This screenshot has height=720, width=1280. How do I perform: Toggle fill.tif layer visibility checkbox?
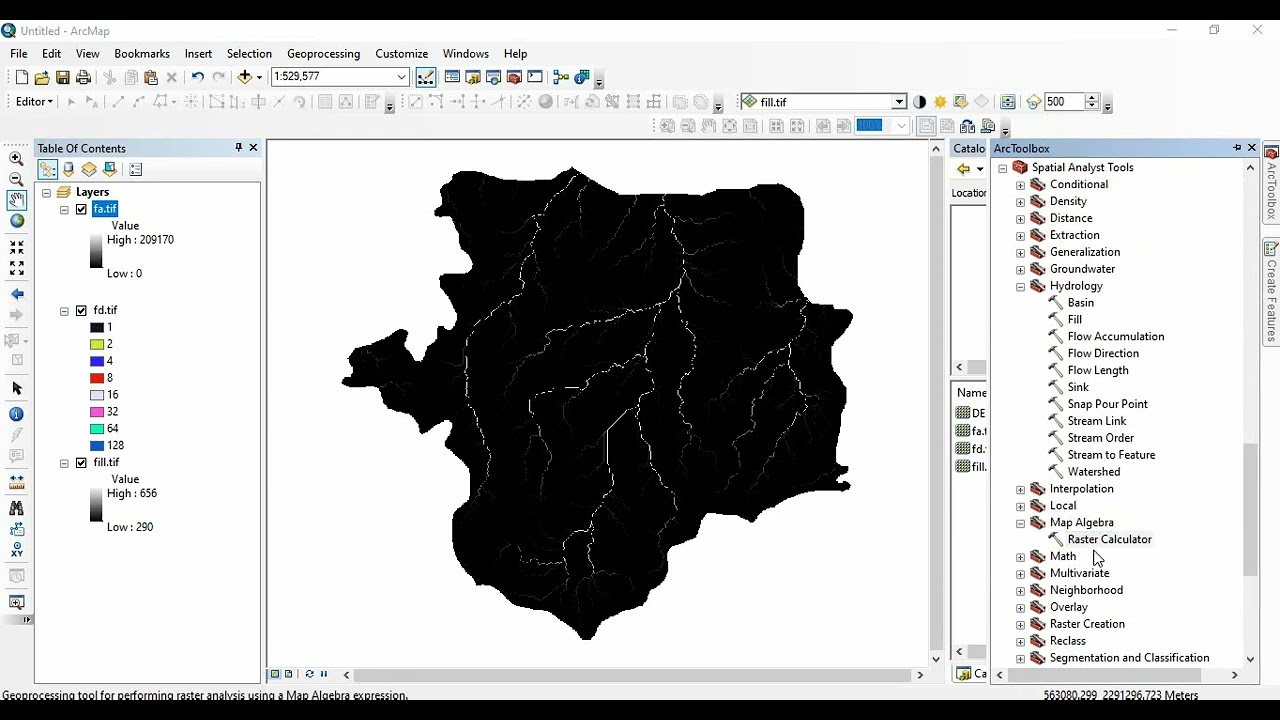point(81,463)
